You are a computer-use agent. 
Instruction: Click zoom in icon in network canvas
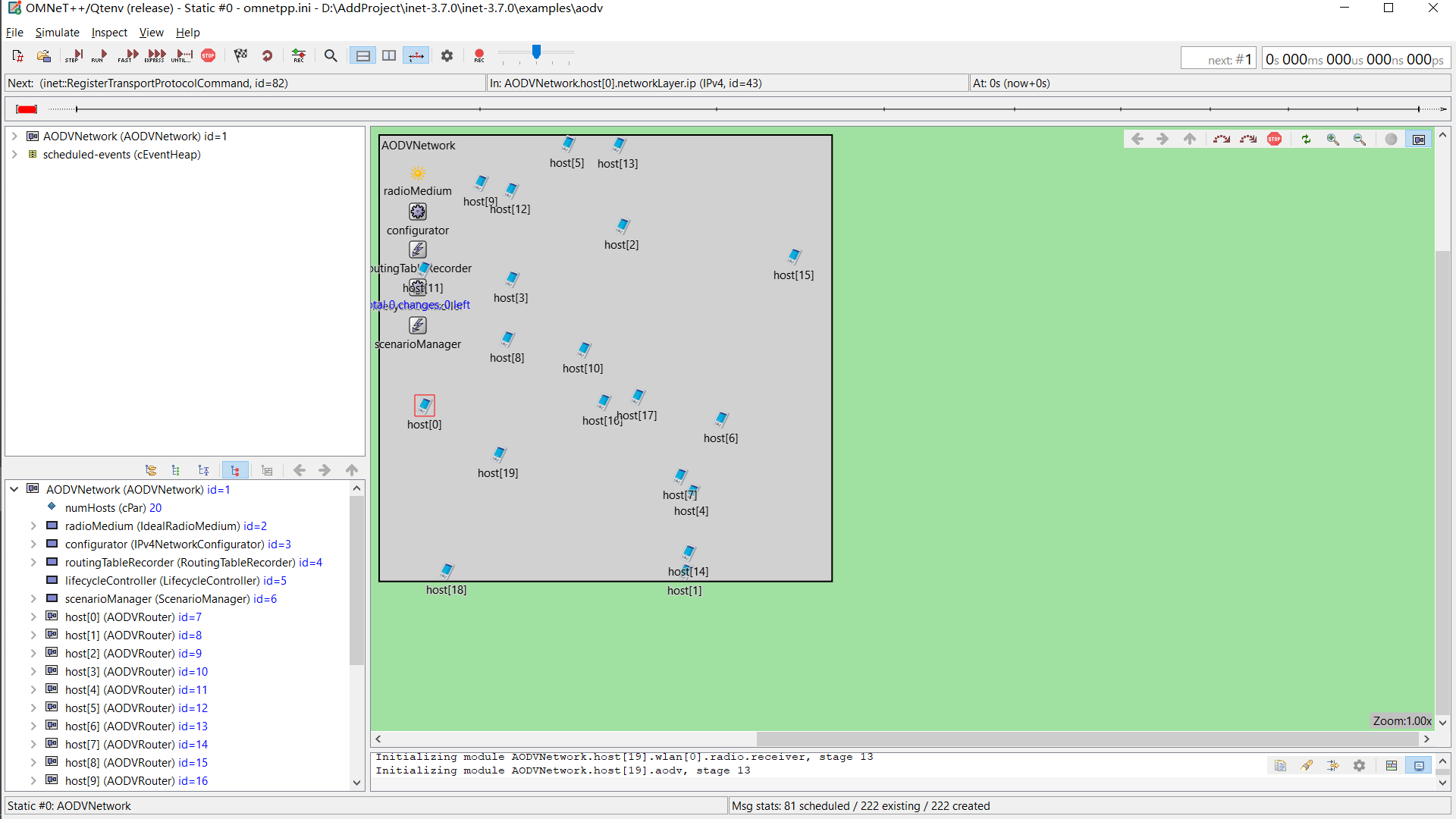1332,139
